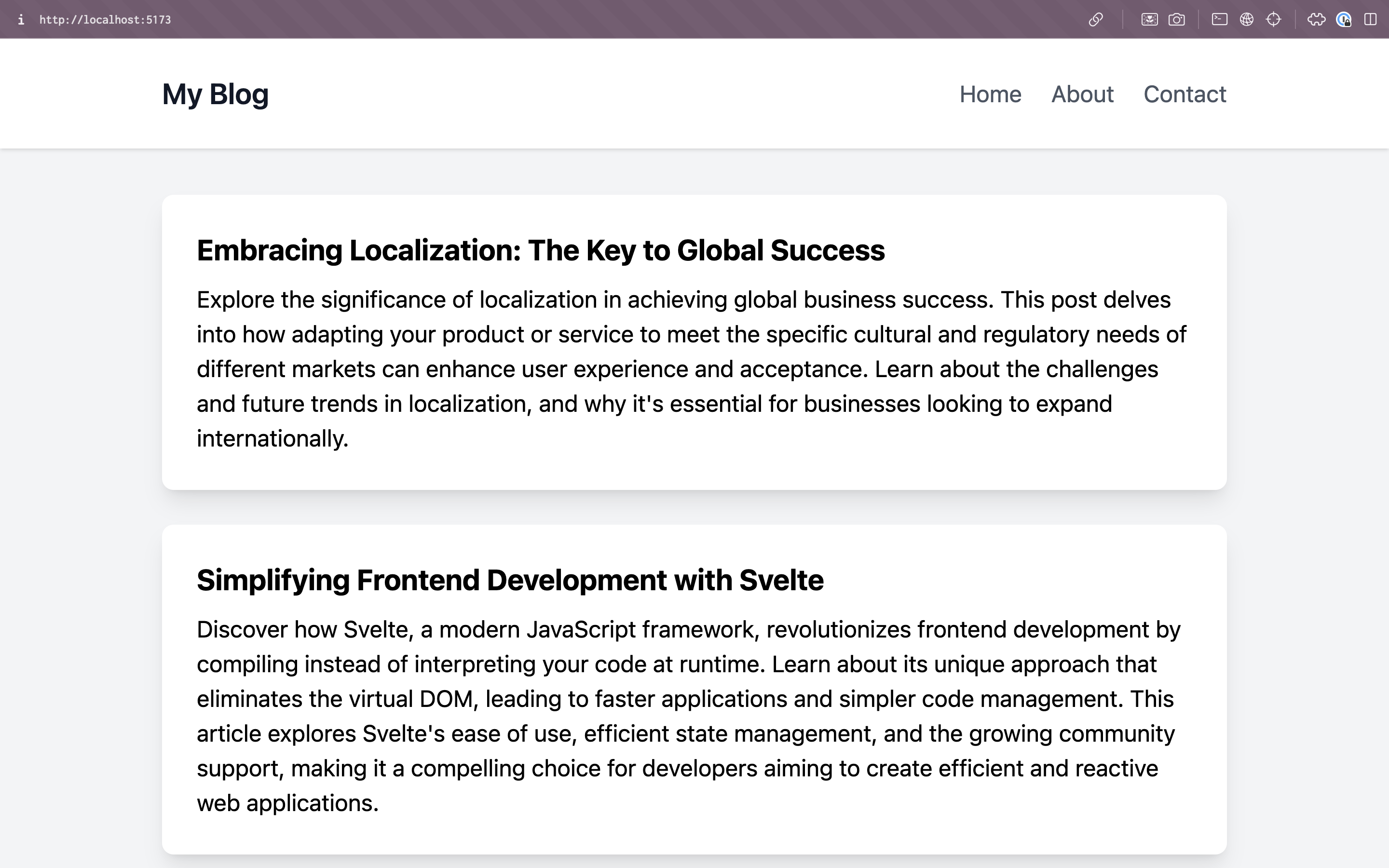Click the localization article card
Viewport: 1389px width, 868px height.
pyautogui.click(x=694, y=341)
